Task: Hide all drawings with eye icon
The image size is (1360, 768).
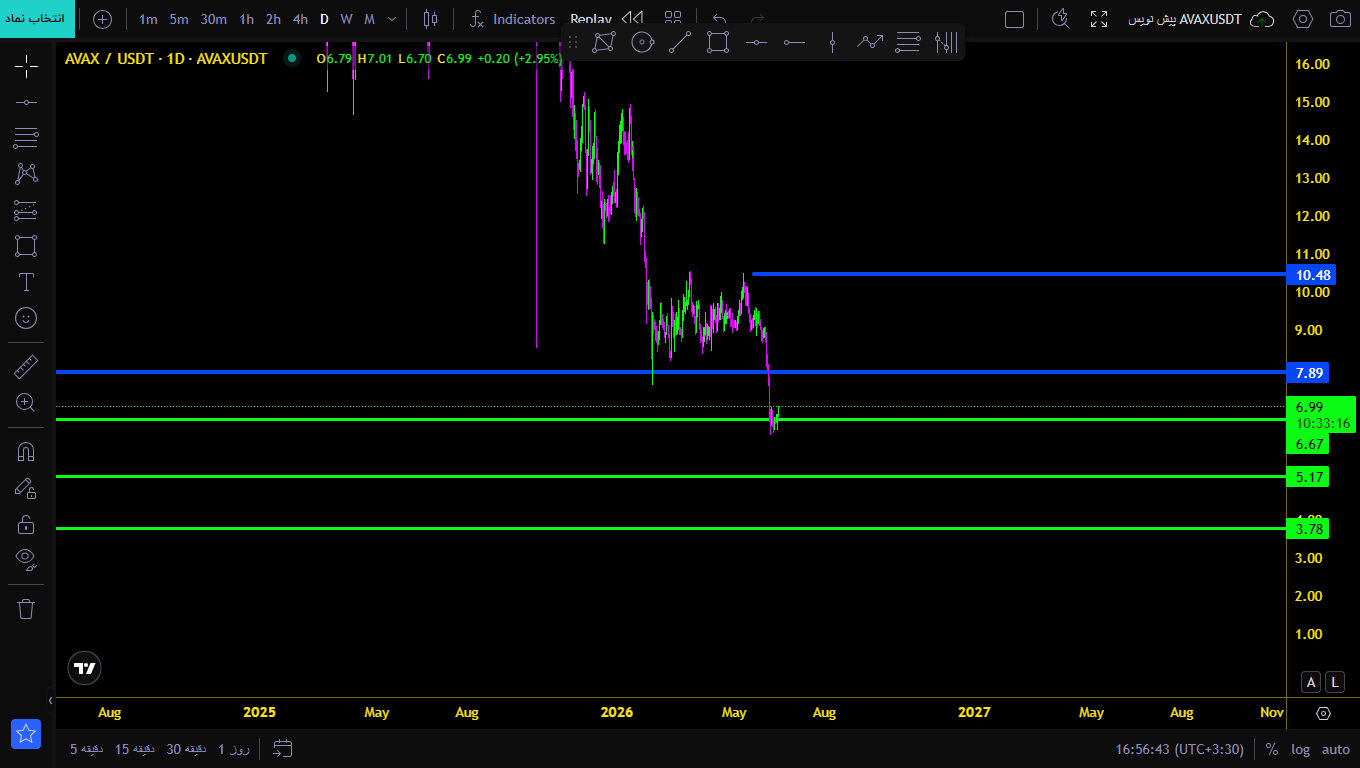Action: click(26, 558)
